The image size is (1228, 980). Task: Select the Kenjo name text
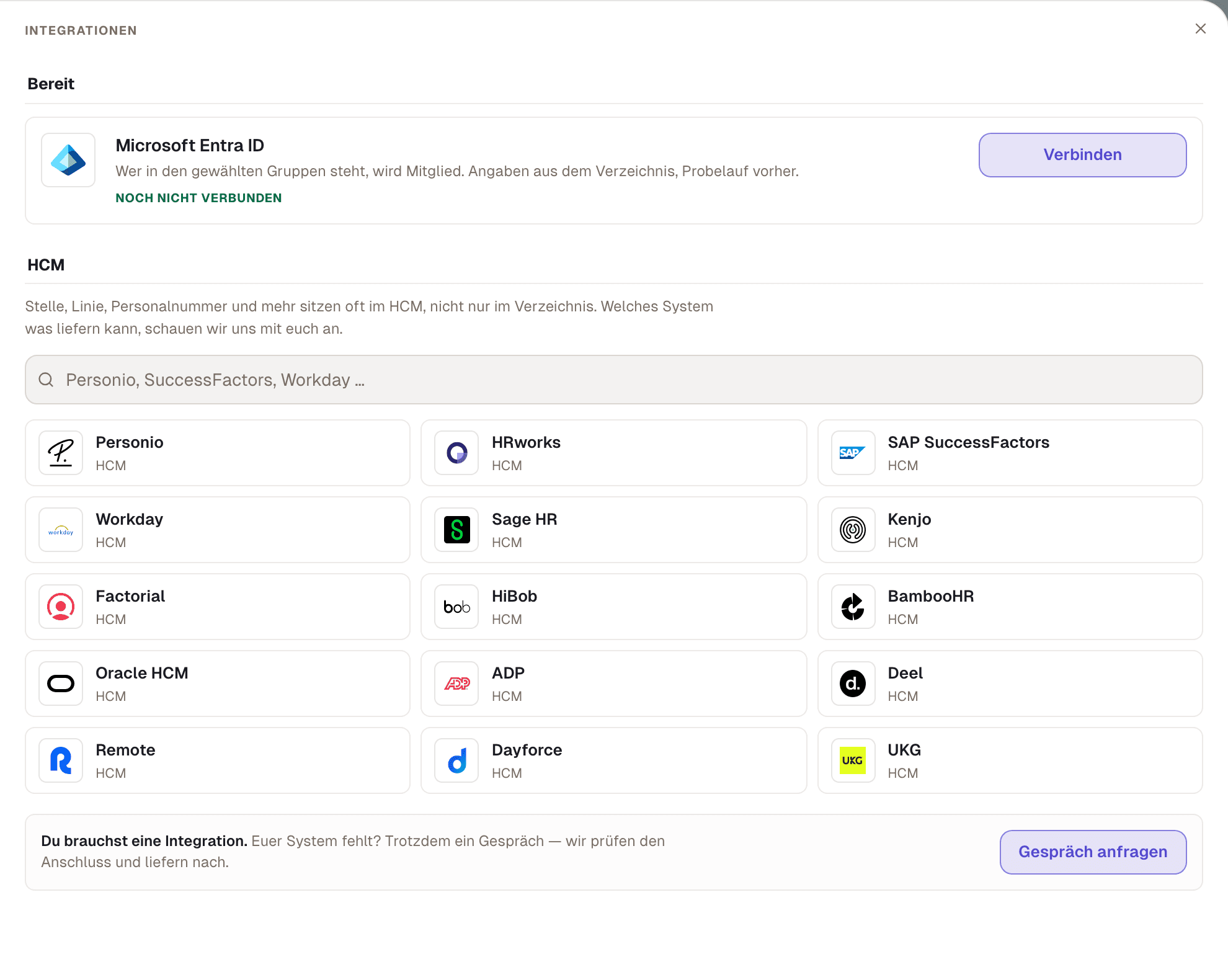tap(909, 519)
